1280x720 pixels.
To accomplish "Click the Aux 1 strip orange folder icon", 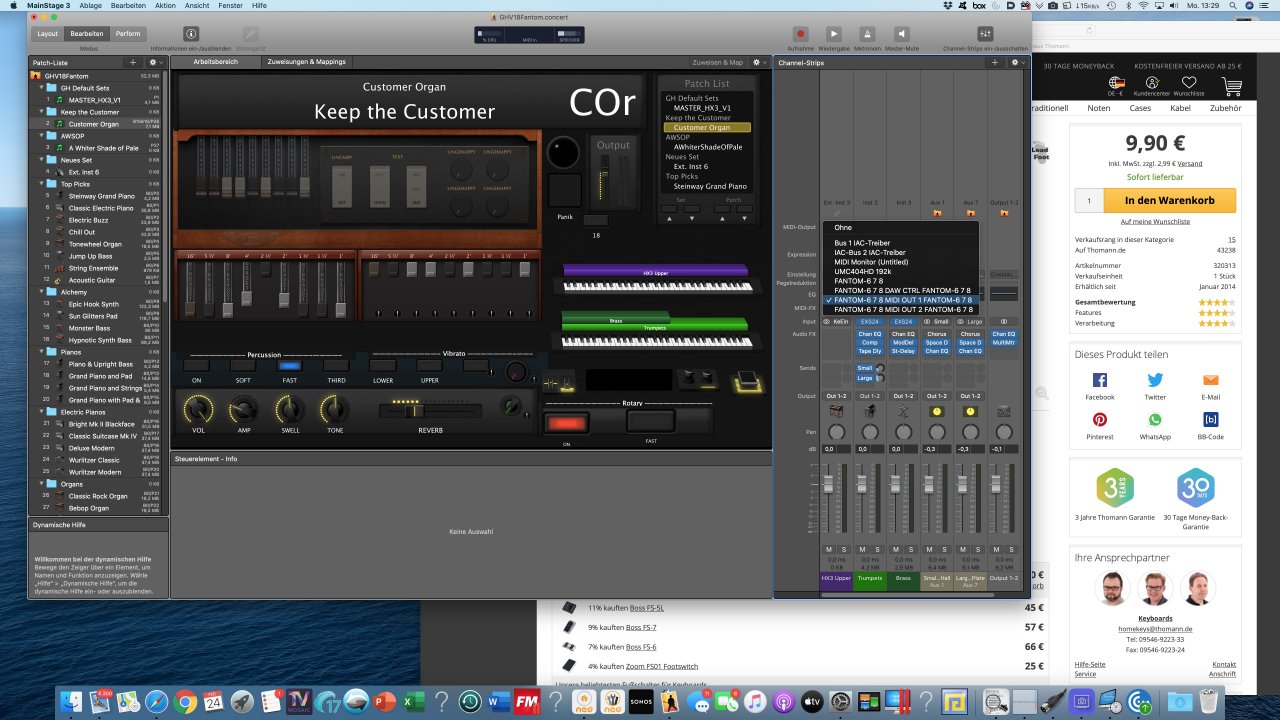I will 937,213.
